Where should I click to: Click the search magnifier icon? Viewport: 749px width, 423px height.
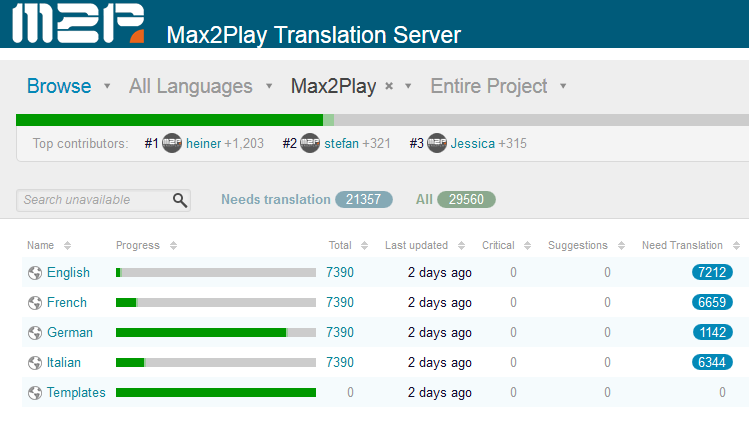180,200
